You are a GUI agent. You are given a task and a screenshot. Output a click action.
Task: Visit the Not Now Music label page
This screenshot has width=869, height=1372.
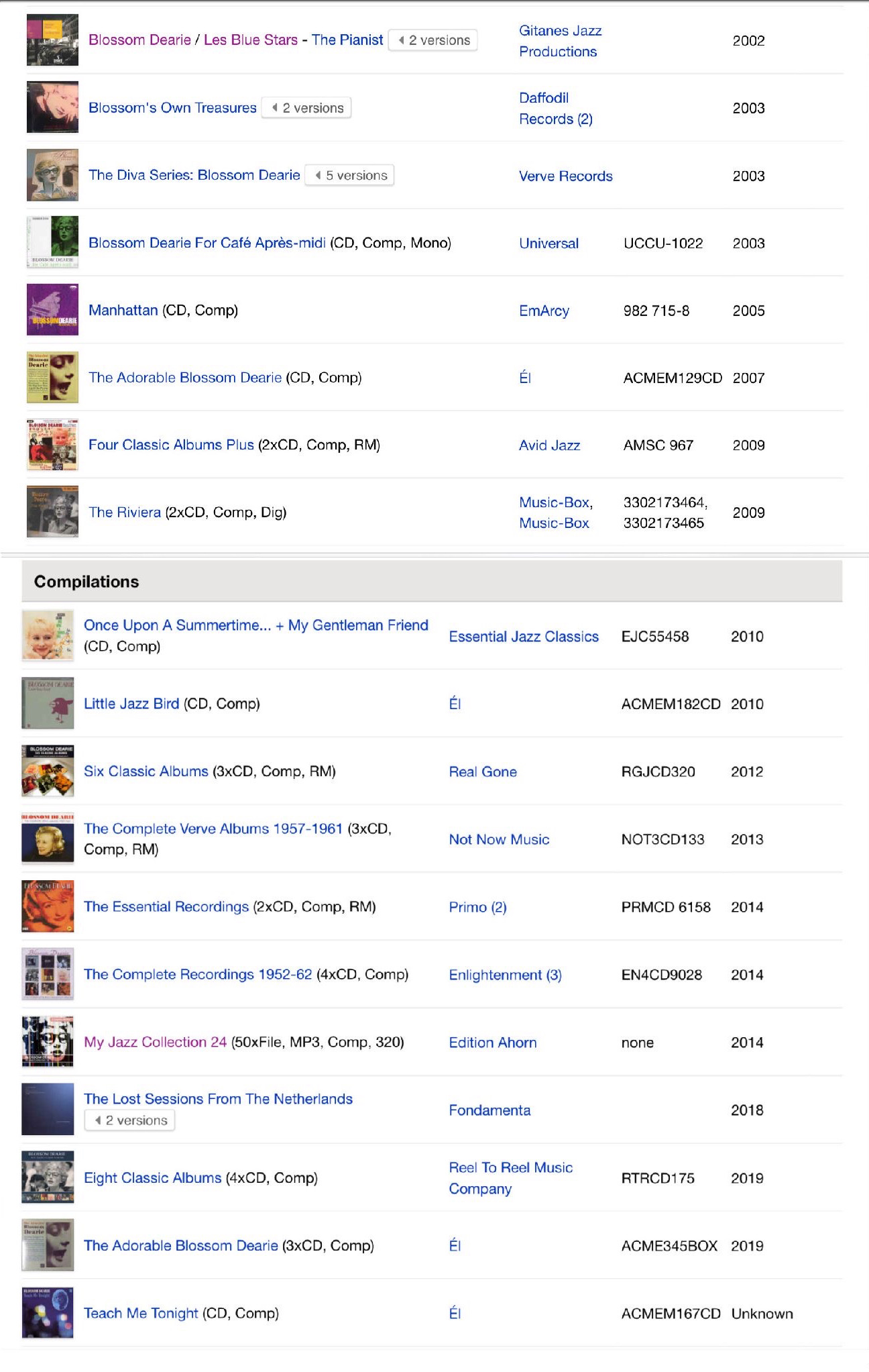[x=499, y=839]
